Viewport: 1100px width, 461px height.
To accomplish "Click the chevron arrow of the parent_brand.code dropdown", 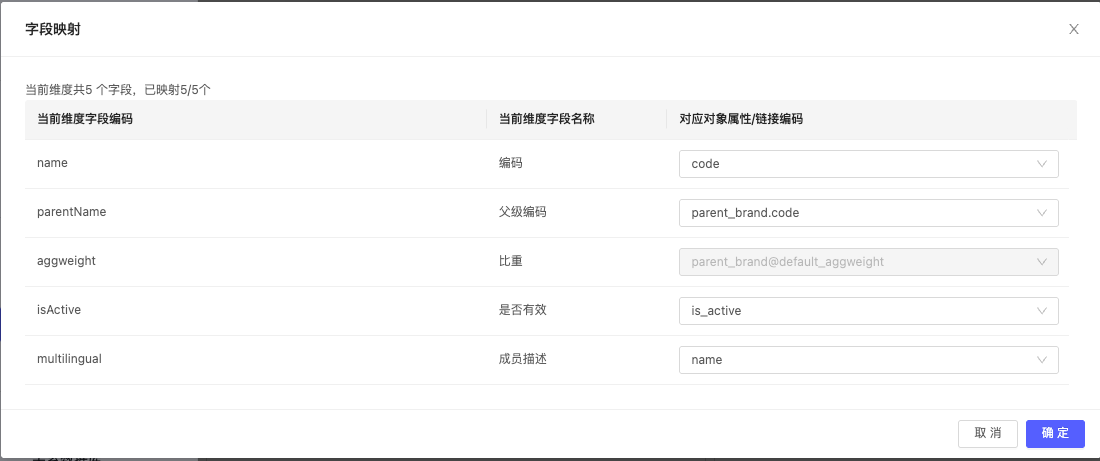I will point(1042,213).
